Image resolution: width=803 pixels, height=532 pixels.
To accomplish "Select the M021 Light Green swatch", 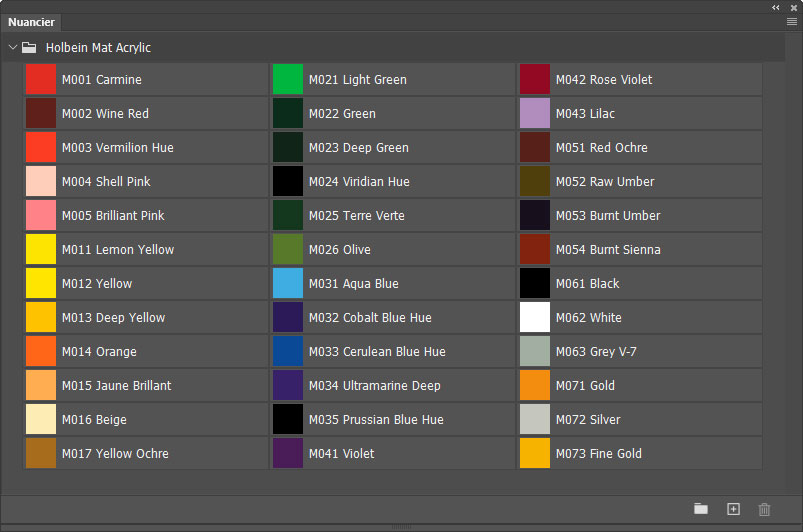I will (288, 79).
